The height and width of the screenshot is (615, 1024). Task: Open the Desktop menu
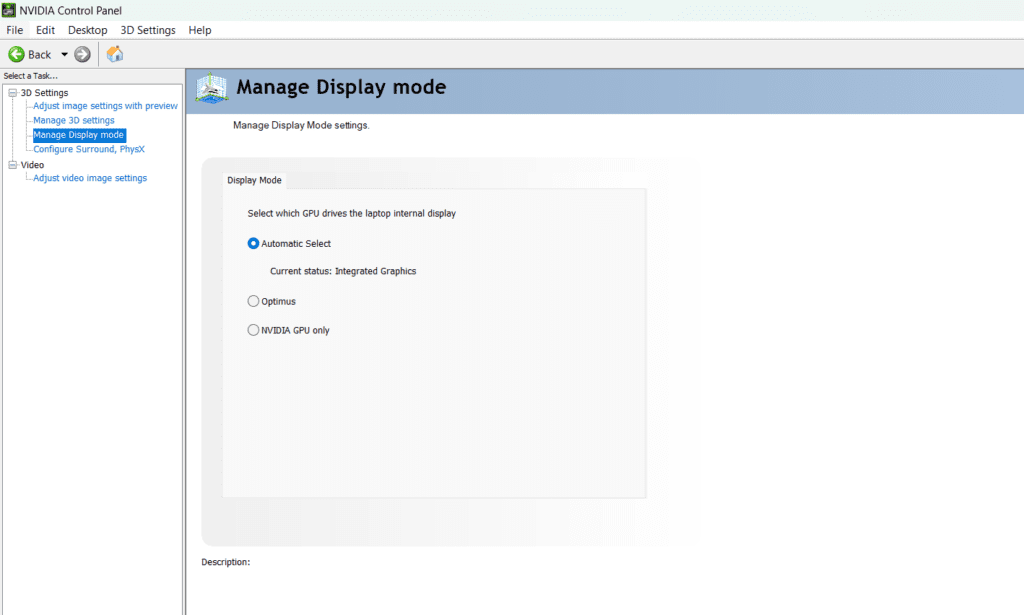tap(88, 30)
